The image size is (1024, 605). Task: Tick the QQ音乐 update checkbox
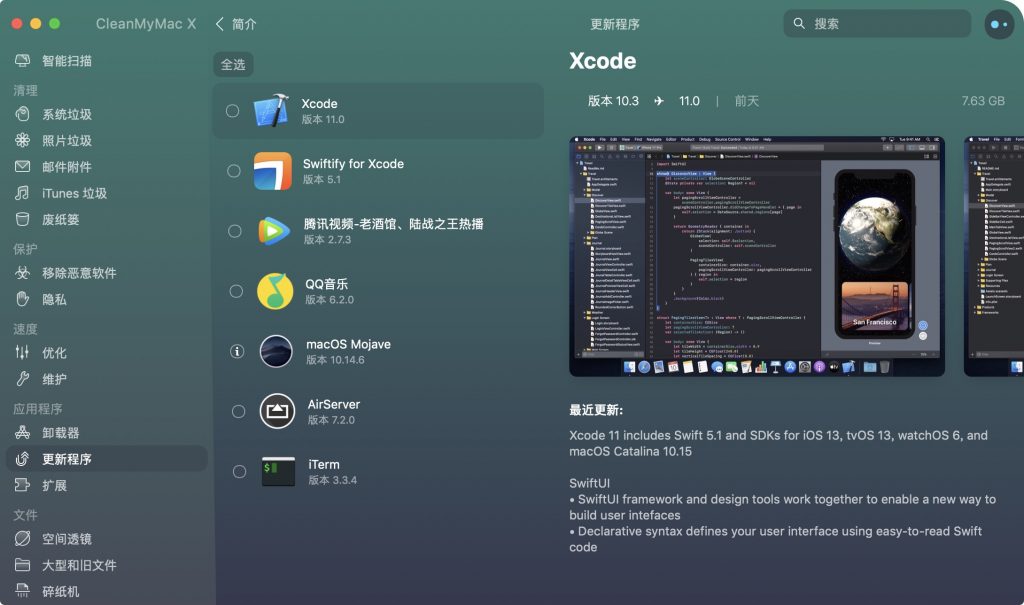[x=236, y=291]
